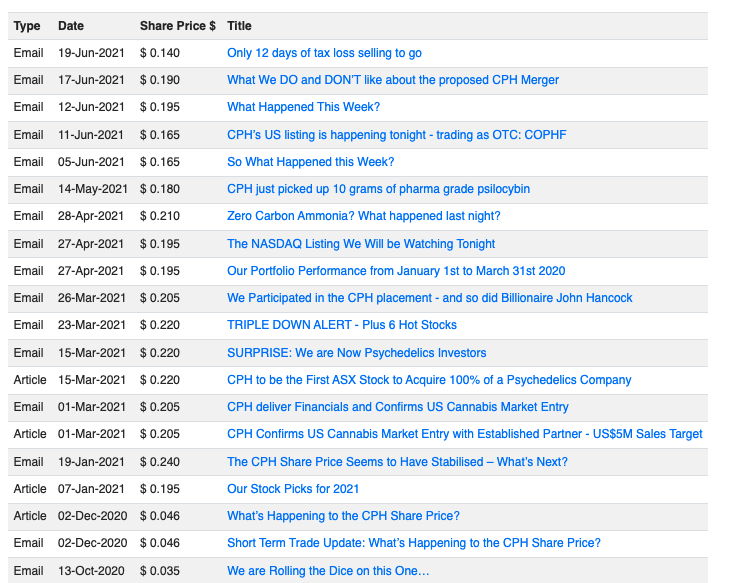The width and height of the screenshot is (742, 583).
Task: Select the date 05-Jun-2021
Action: 91,162
